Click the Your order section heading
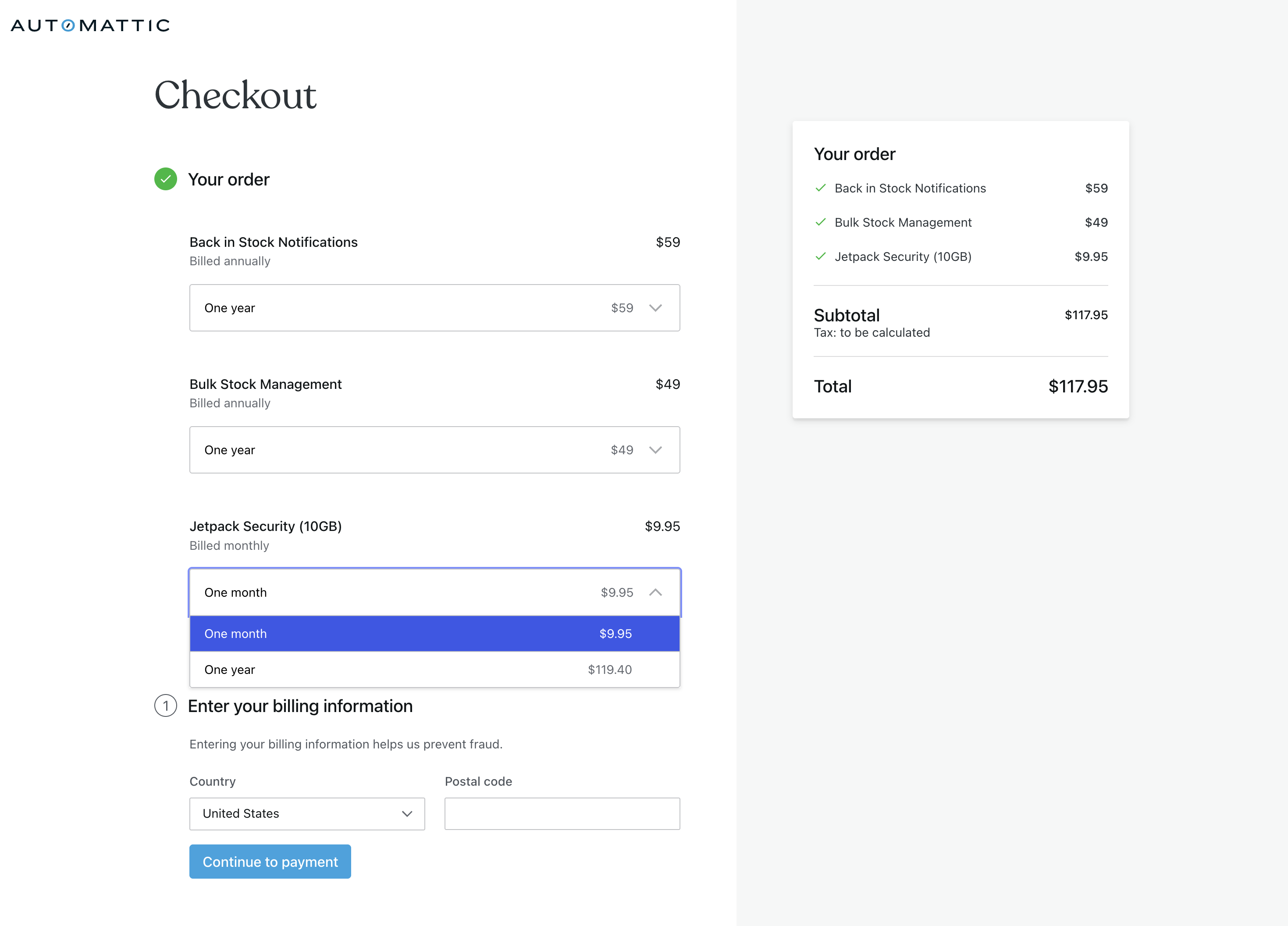1288x926 pixels. pos(228,179)
